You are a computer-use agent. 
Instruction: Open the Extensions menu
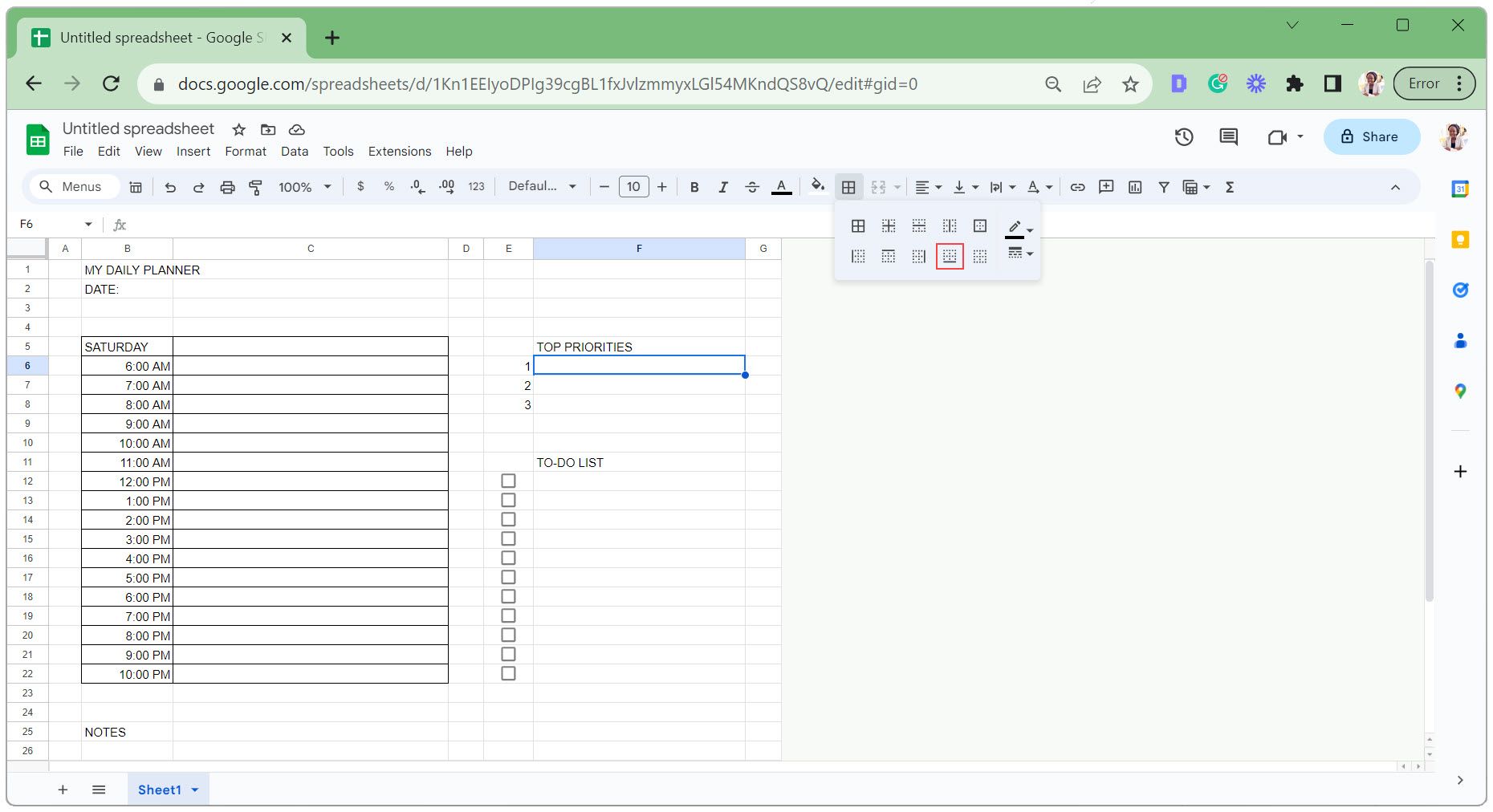coord(399,152)
